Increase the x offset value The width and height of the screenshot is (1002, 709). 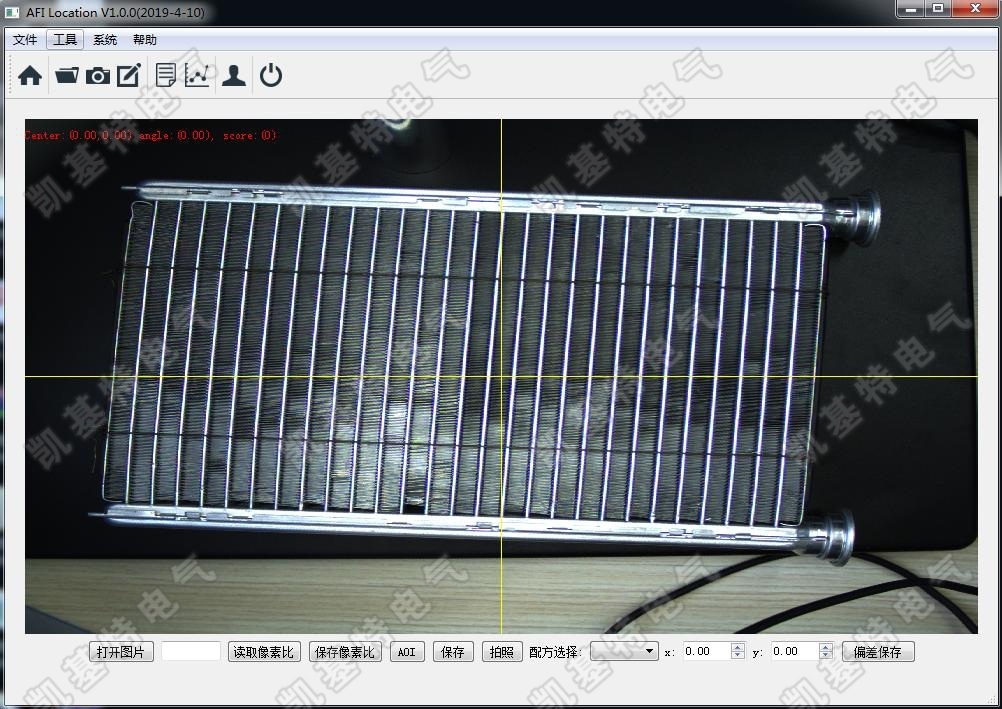tap(738, 647)
